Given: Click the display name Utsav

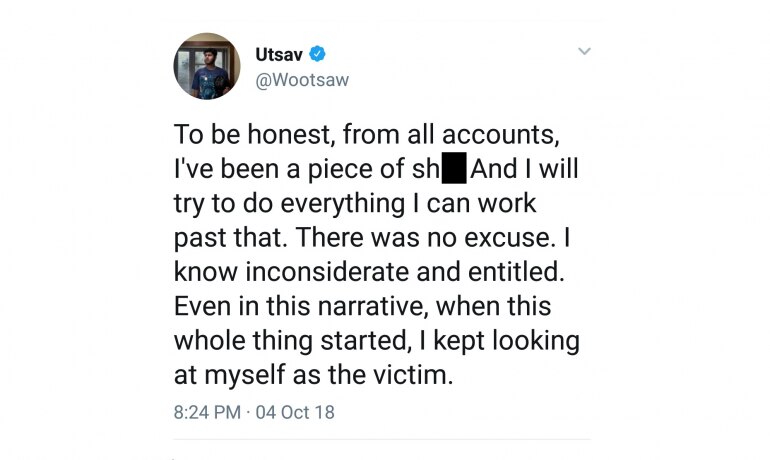Looking at the screenshot, I should coord(278,54).
